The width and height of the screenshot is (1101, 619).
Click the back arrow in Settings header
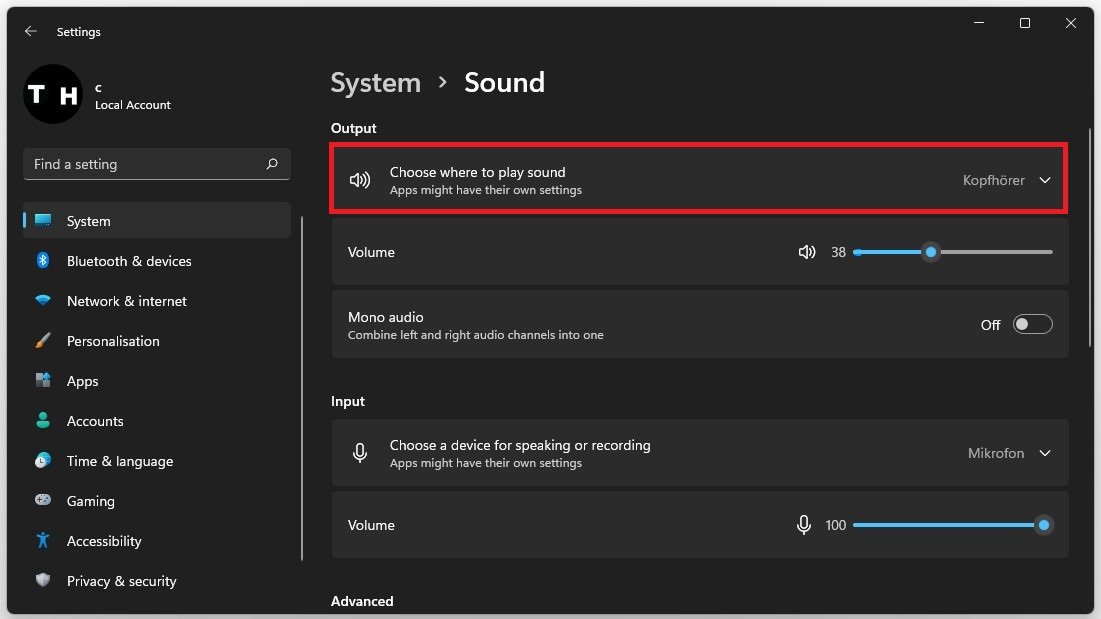tap(31, 32)
